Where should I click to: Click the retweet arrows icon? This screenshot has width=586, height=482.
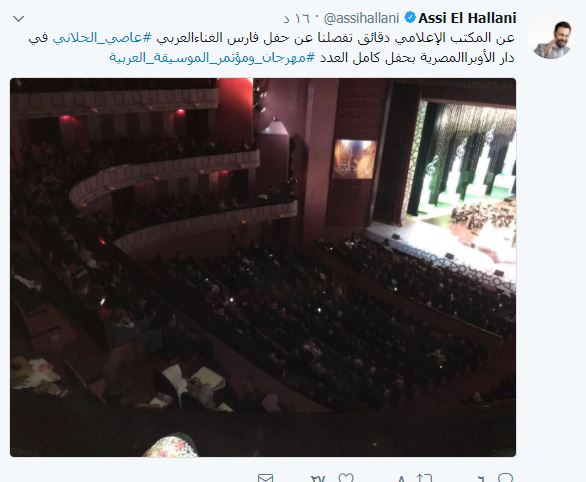424,478
